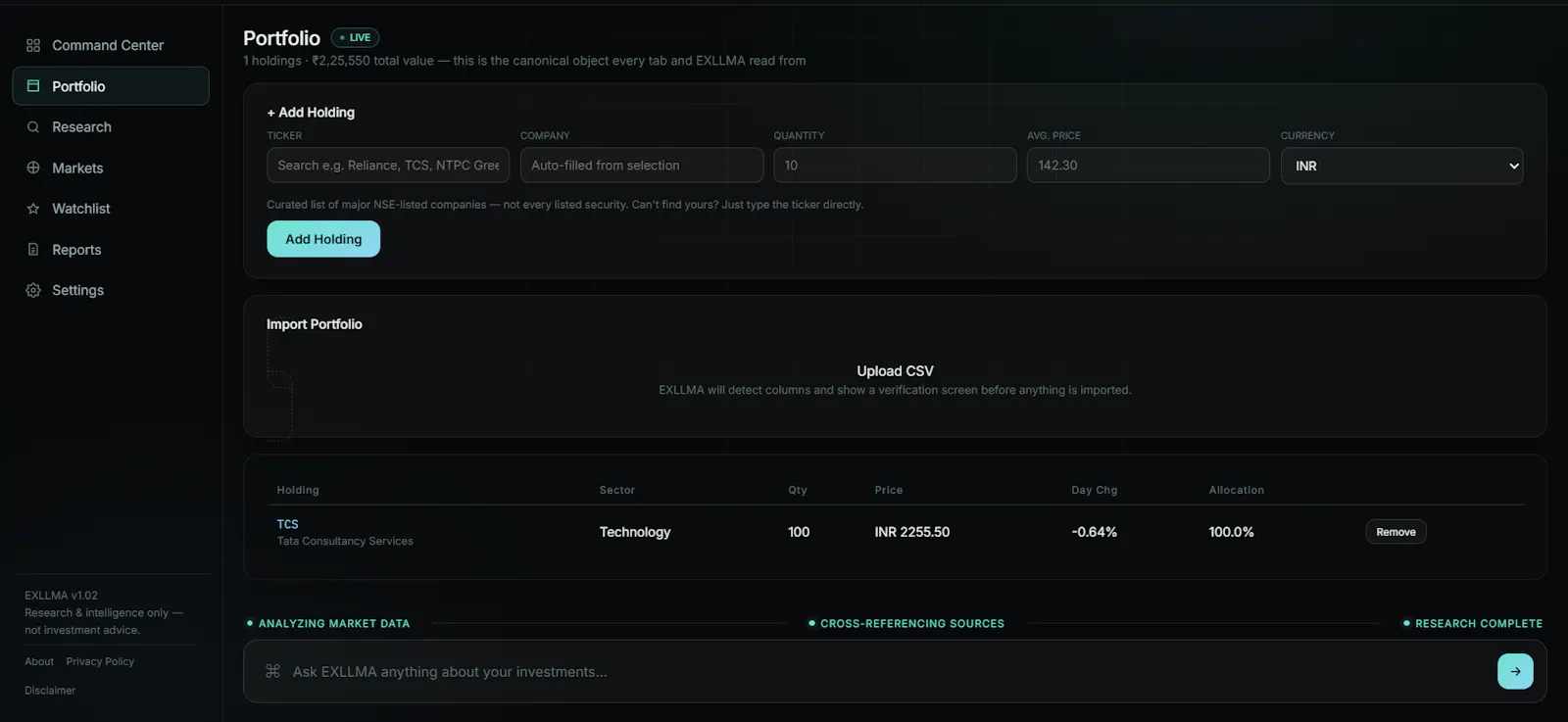
Task: Click the -0.64% day change value
Action: pyautogui.click(x=1095, y=532)
